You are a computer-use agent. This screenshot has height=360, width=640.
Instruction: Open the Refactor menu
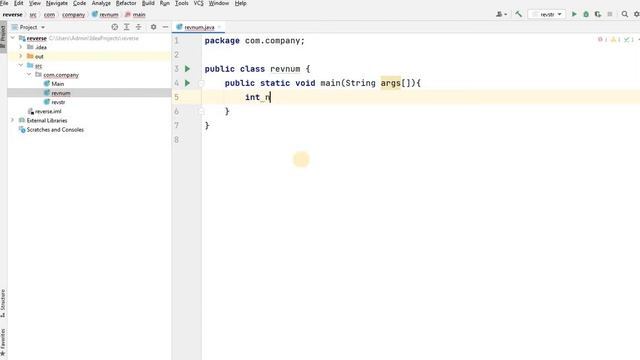[x=126, y=3]
